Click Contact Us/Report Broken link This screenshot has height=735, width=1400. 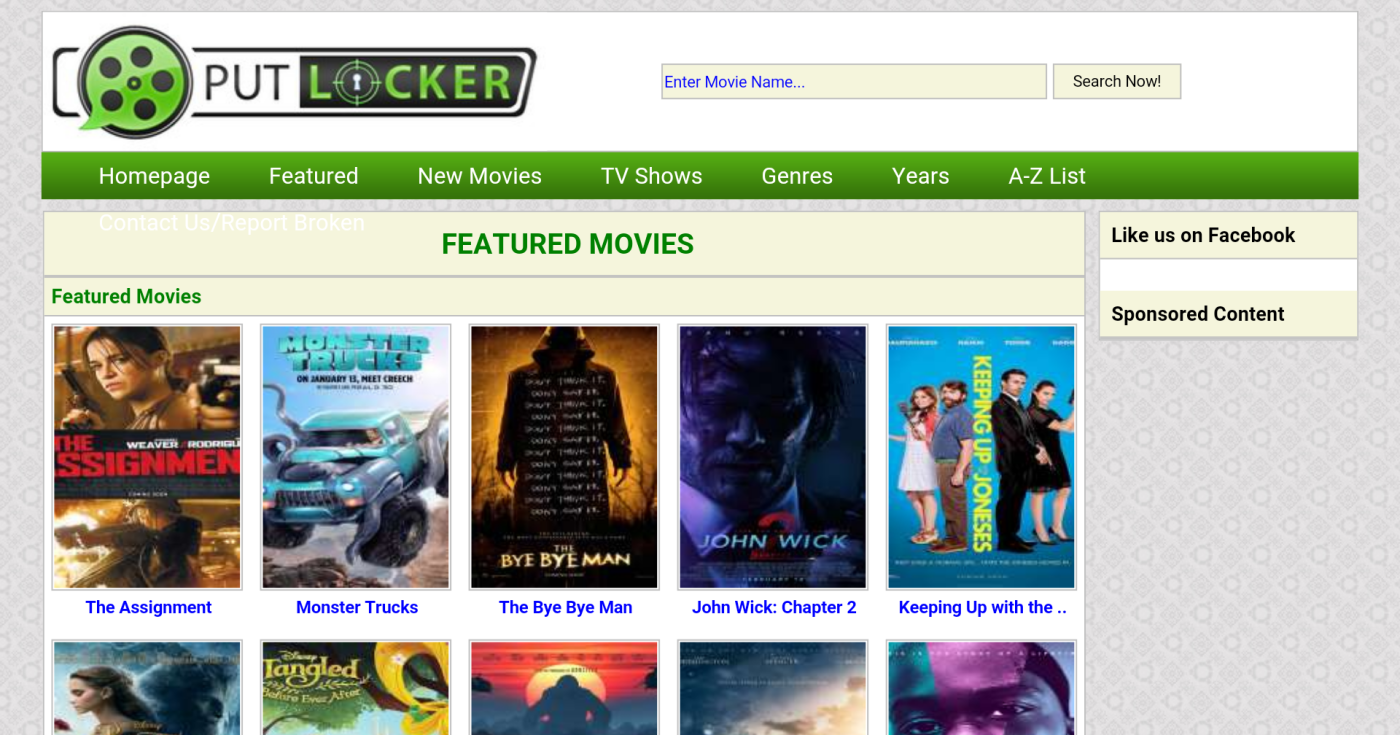231,223
